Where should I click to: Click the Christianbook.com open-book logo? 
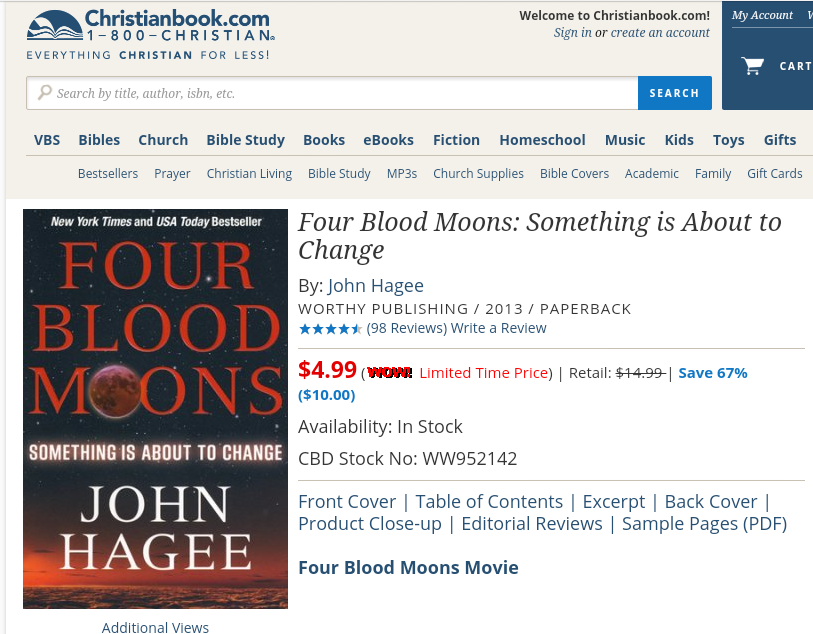pyautogui.click(x=54, y=25)
